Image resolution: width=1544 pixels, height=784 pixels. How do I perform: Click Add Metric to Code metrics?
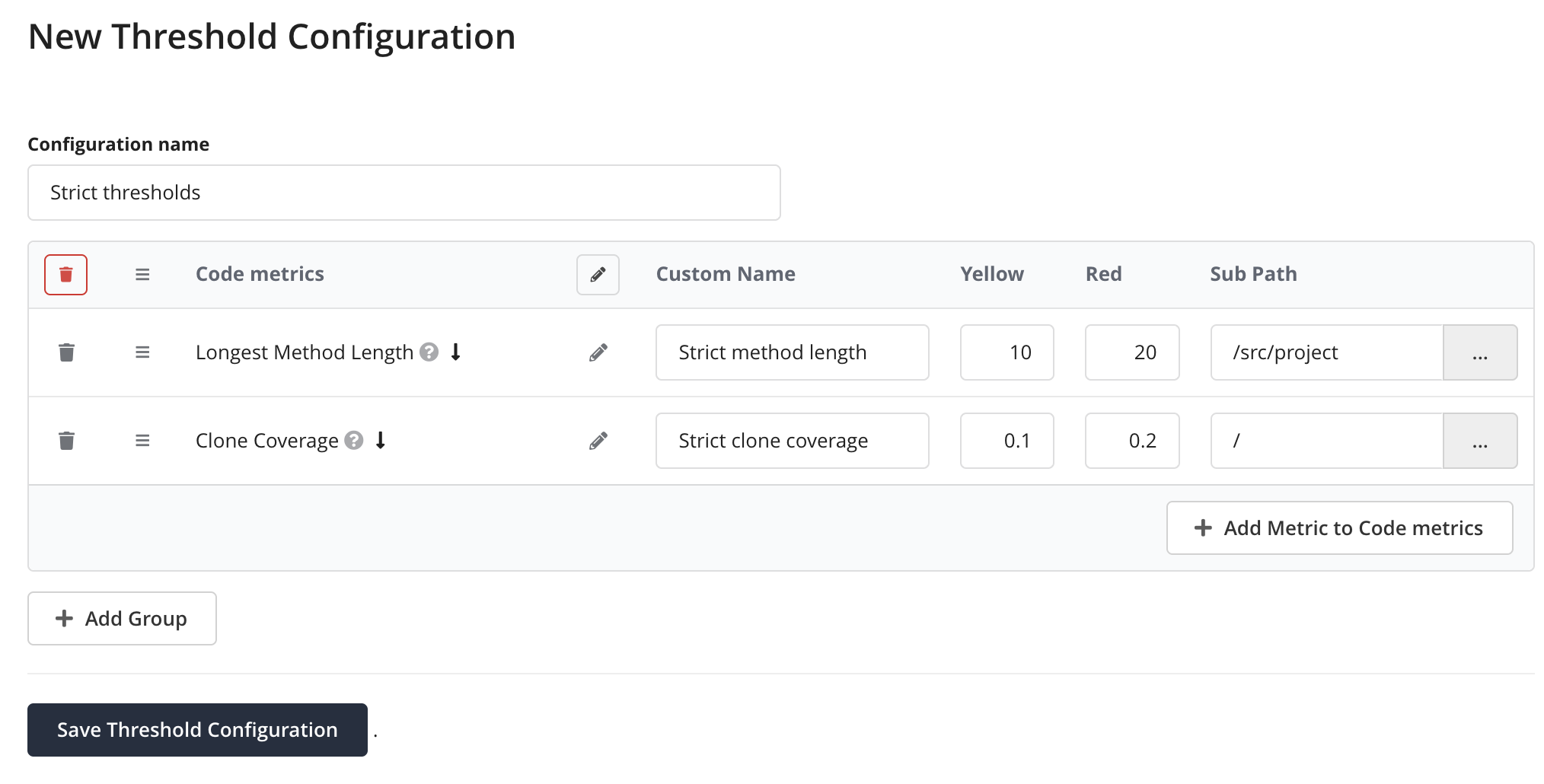[x=1339, y=527]
